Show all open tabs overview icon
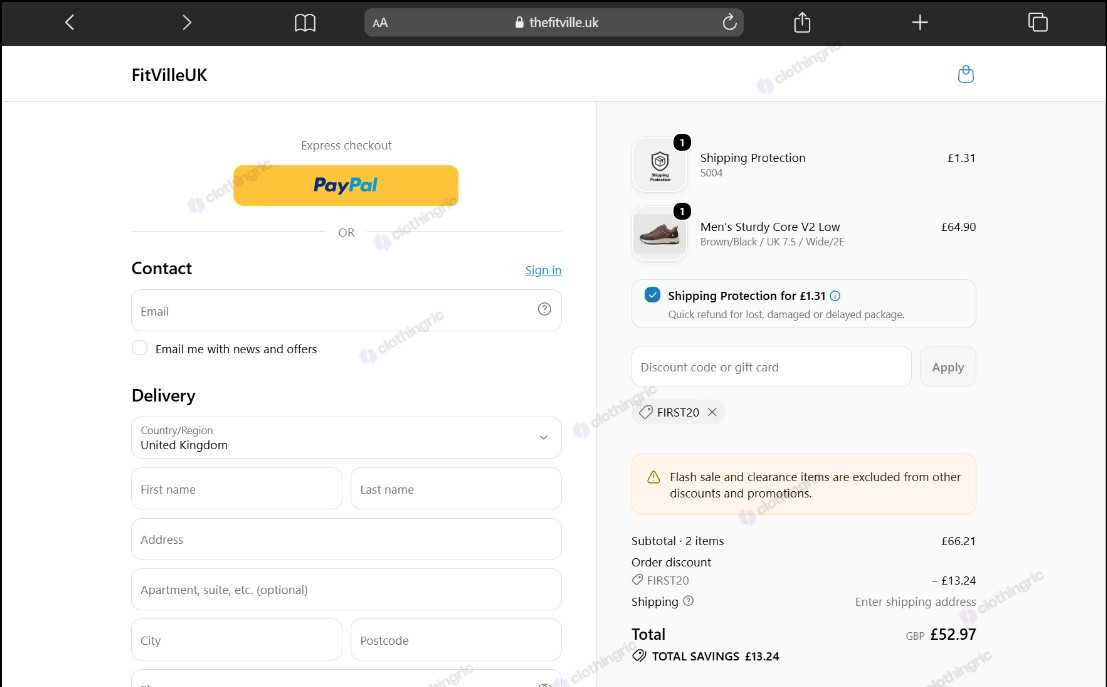The height and width of the screenshot is (687, 1107). 1038,23
